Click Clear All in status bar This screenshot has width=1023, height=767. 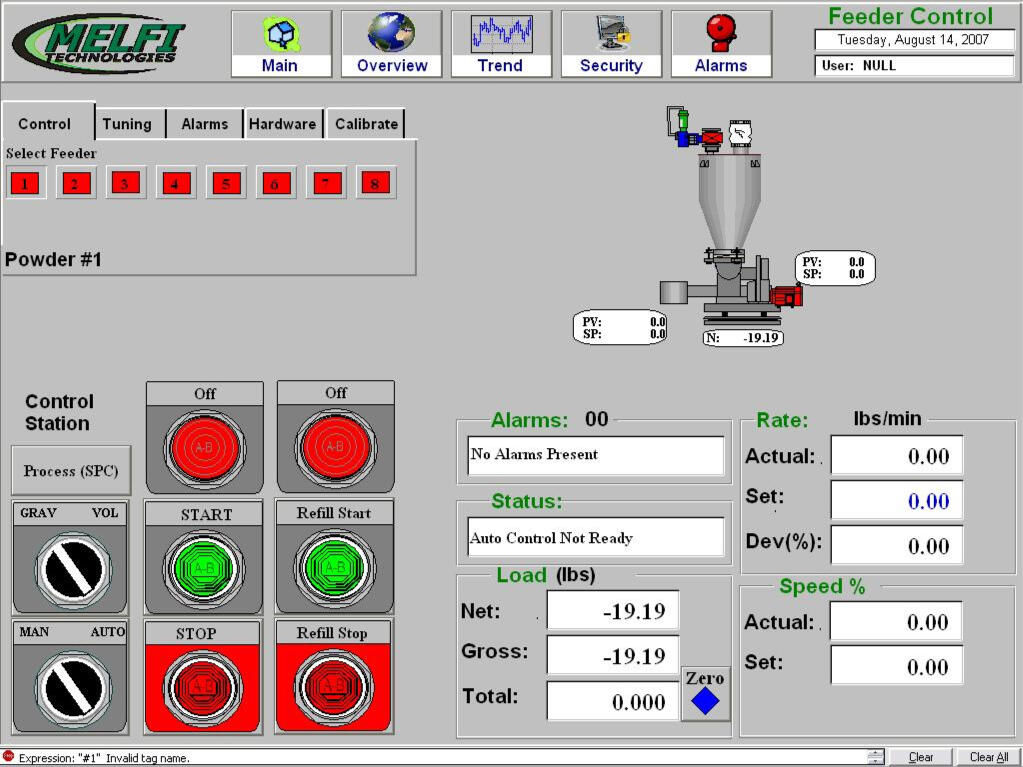[988, 757]
